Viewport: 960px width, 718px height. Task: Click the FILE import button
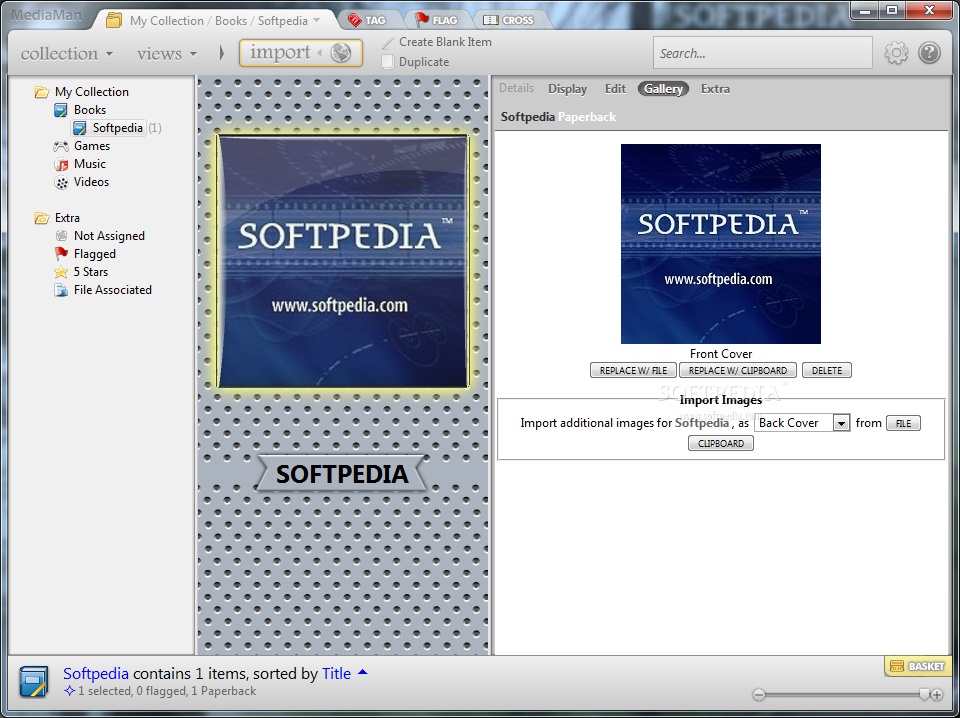903,424
